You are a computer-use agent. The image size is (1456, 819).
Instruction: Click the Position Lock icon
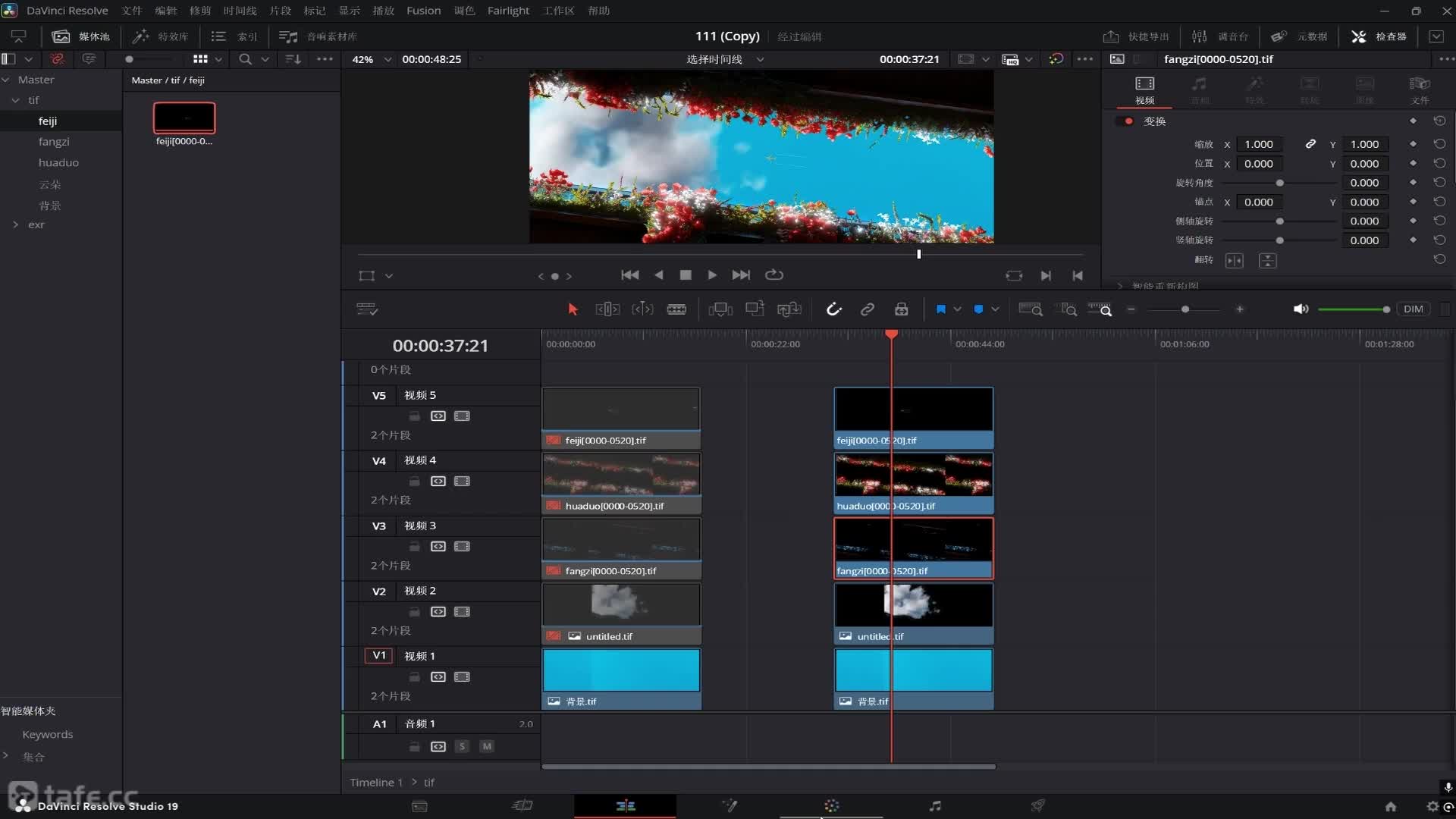coord(901,309)
